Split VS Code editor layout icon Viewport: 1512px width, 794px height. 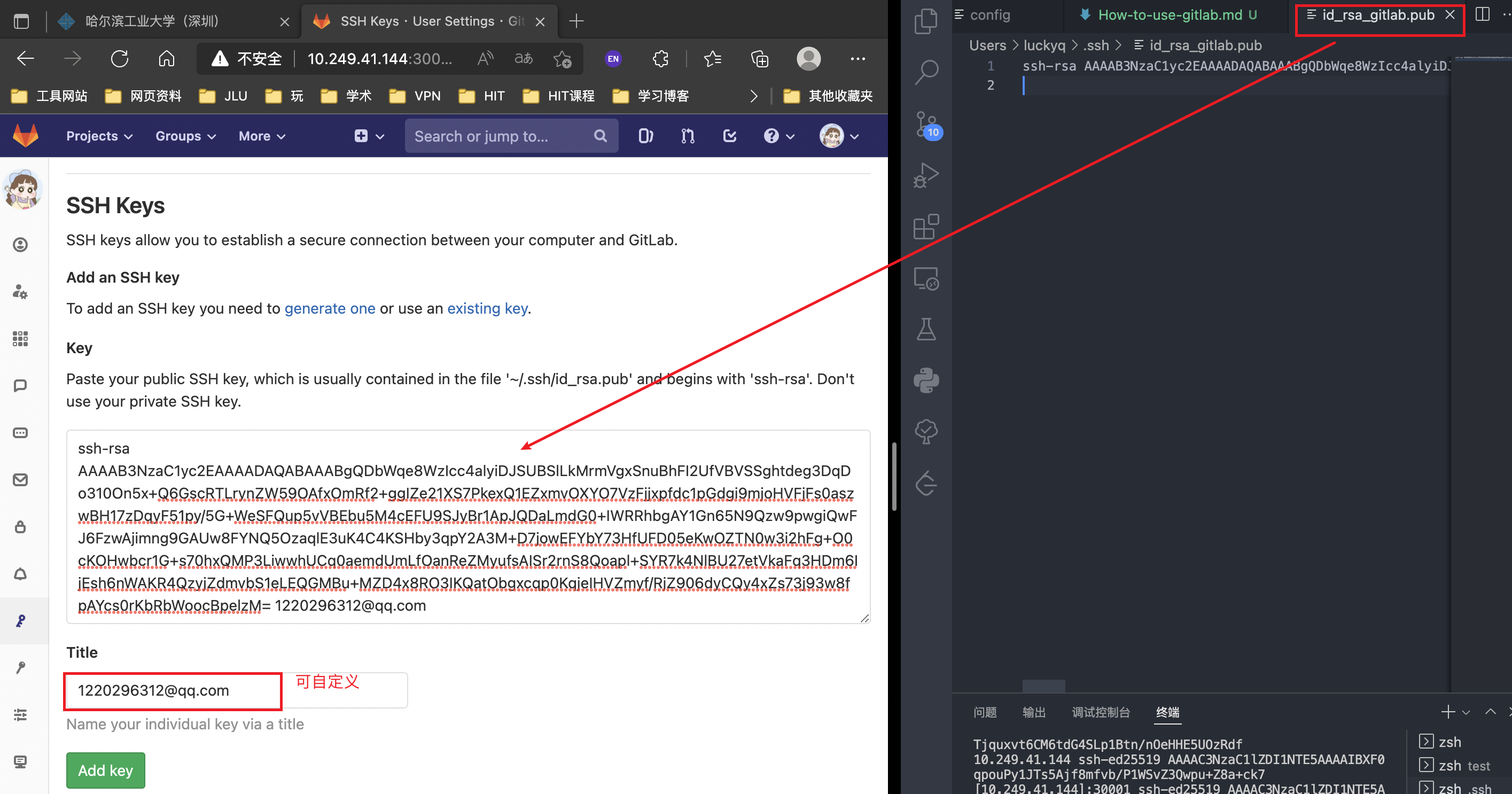click(1482, 14)
